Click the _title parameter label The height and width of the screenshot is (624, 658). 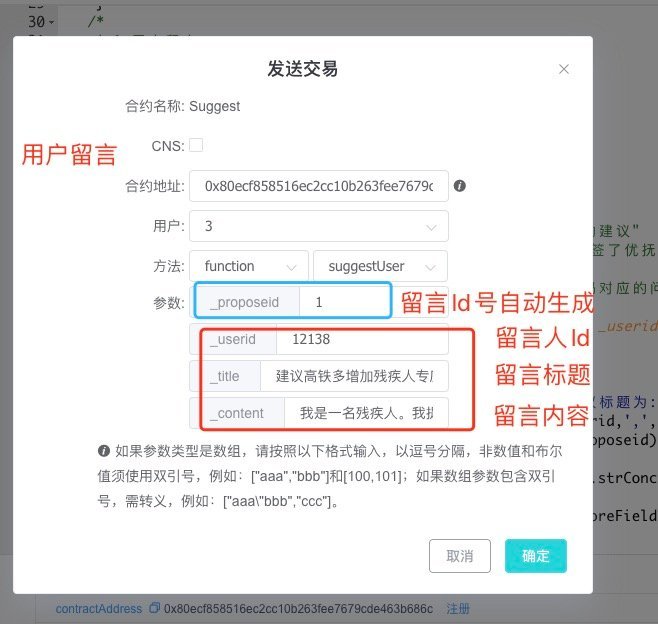tap(225, 376)
